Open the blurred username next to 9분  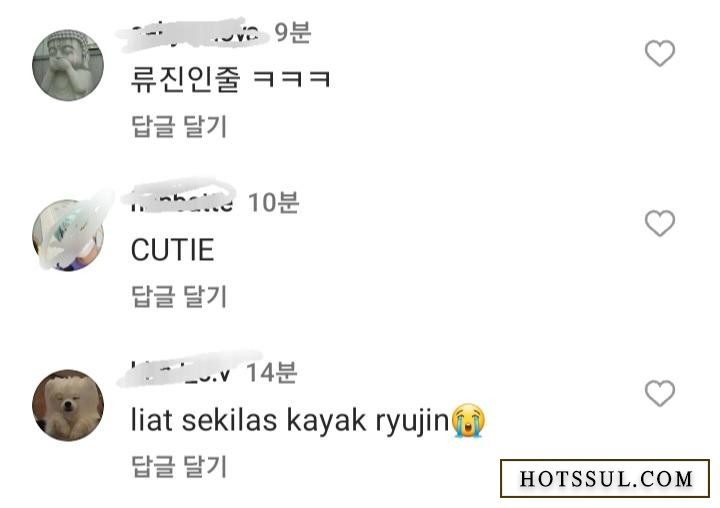195,33
